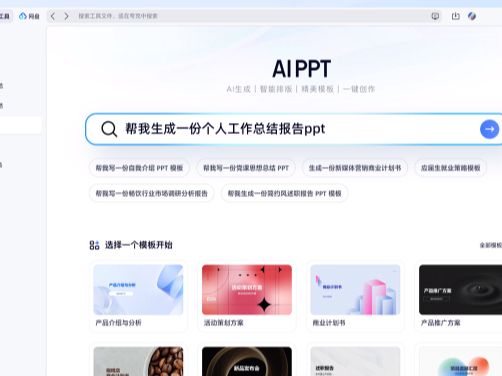Open the 网盘 cloud drive tab
Viewport: 502px width, 376px height.
tap(29, 16)
